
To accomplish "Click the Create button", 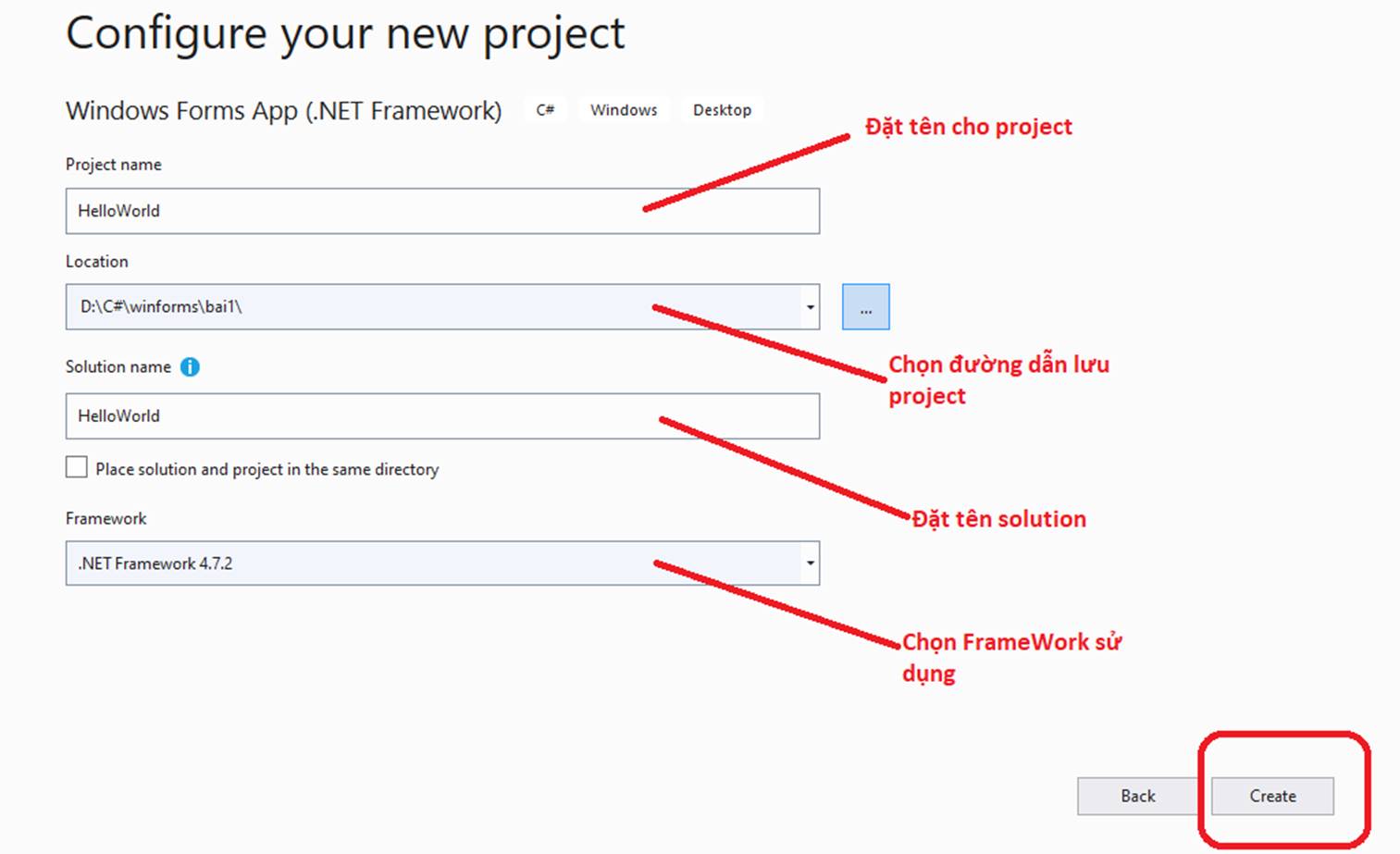I will (x=1270, y=796).
